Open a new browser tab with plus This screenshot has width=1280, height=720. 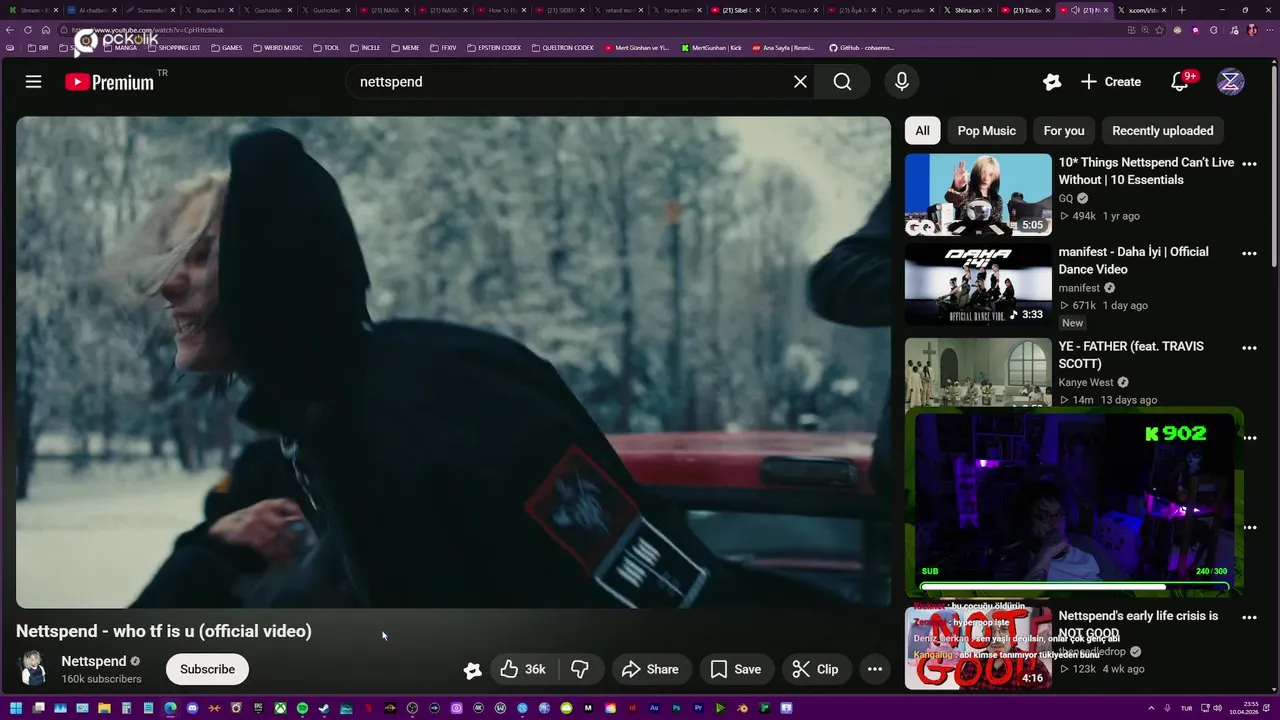tap(1182, 10)
